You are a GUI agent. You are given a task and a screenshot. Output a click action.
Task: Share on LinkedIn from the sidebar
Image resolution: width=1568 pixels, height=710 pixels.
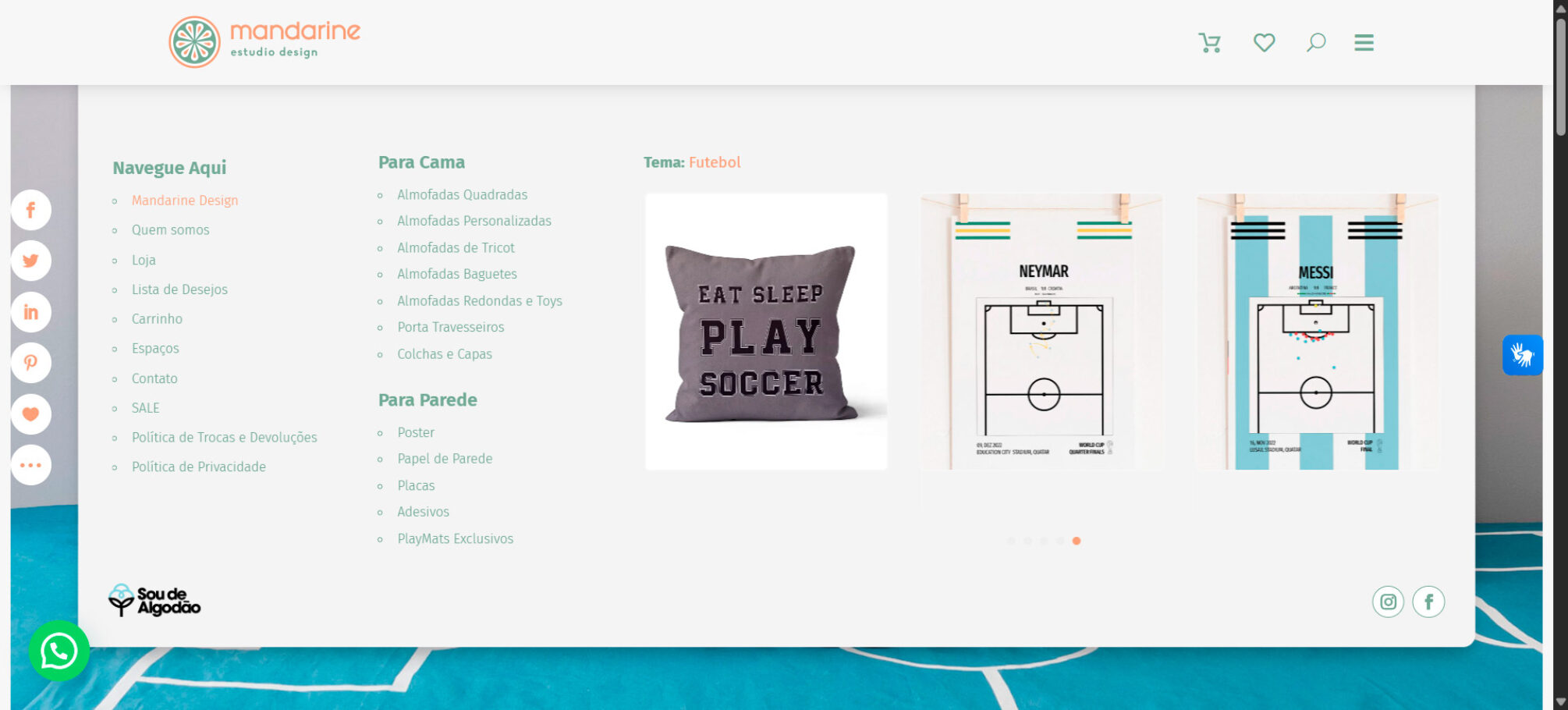(31, 312)
